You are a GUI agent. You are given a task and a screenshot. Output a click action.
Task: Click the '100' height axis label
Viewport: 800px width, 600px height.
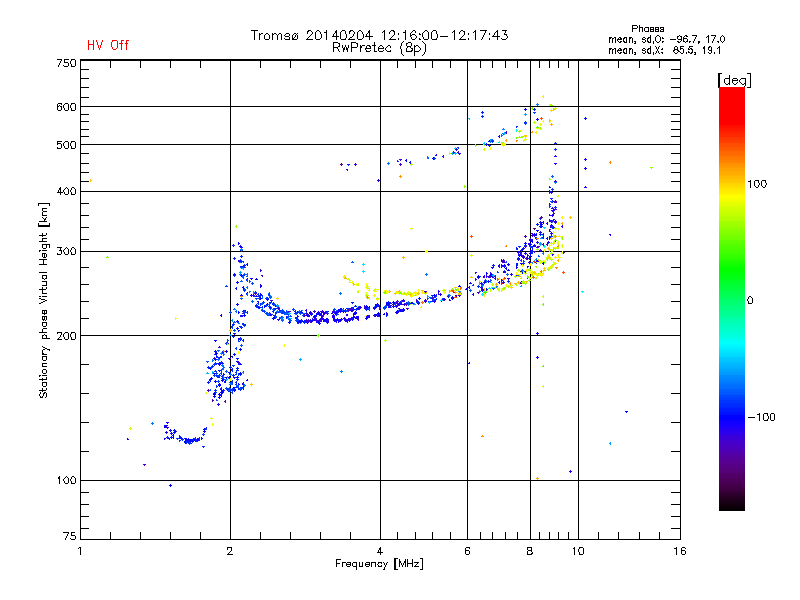pos(66,480)
